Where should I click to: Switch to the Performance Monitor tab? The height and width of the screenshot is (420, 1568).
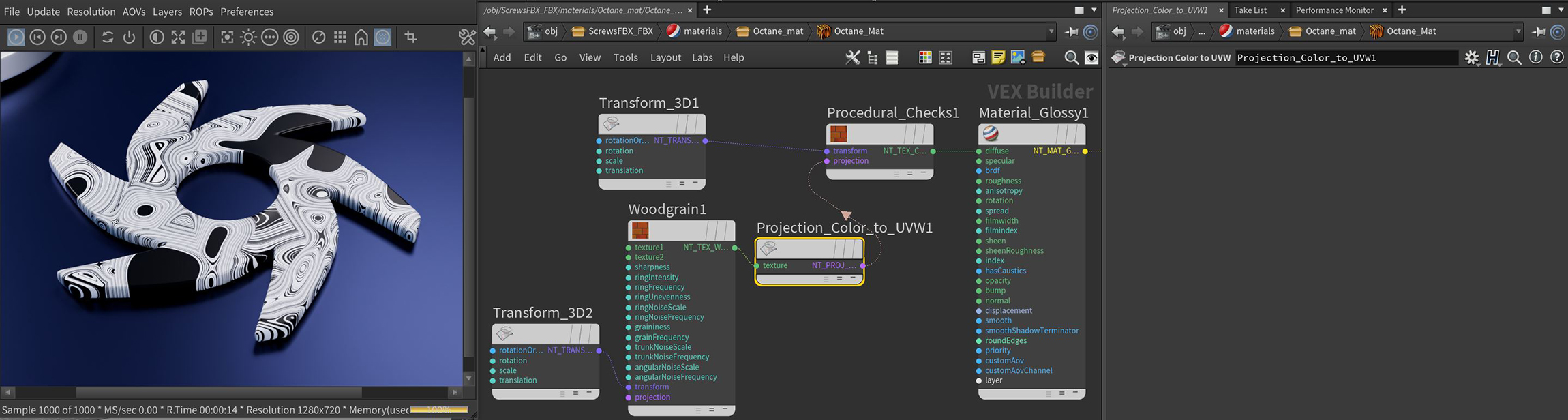pos(1334,10)
